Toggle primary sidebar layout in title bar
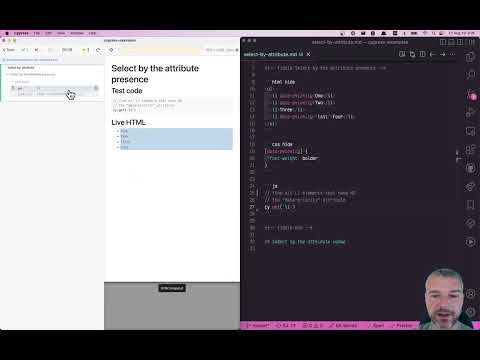The image size is (480, 360). tap(443, 42)
